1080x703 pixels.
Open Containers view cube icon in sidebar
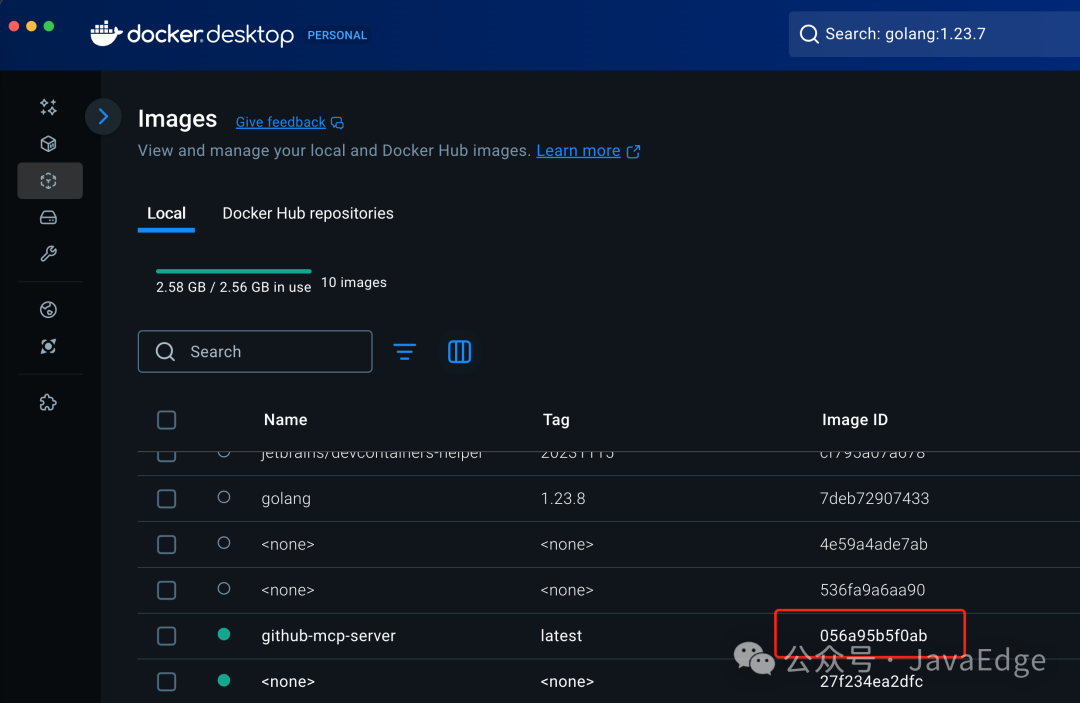coord(48,143)
